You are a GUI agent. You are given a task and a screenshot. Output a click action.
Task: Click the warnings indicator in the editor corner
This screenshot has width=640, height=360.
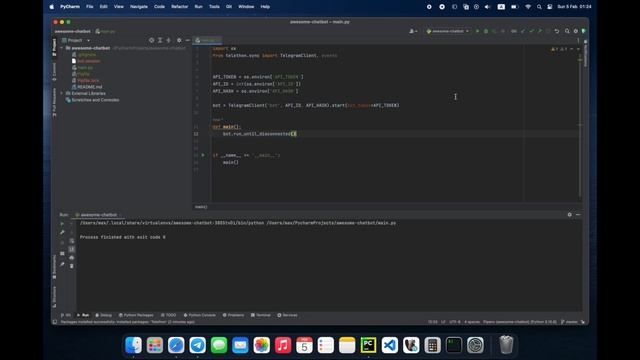pos(559,49)
